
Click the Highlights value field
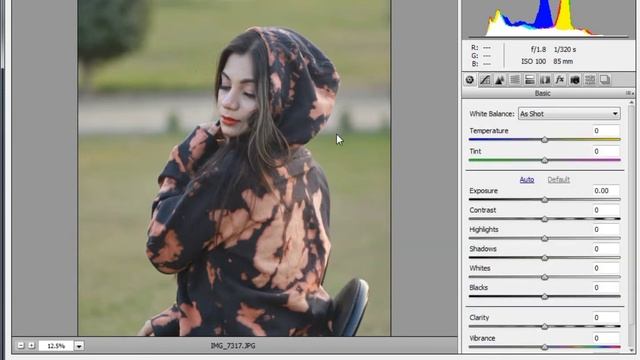606,229
